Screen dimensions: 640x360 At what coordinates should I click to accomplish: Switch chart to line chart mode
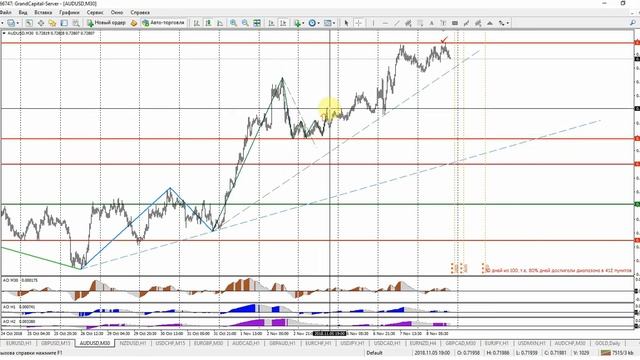coord(220,23)
